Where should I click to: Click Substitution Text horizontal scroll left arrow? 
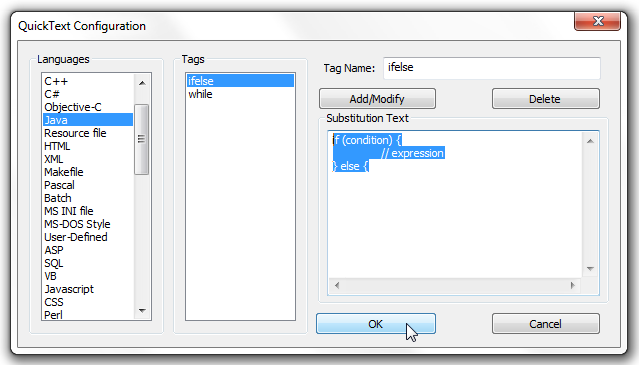(x=337, y=286)
